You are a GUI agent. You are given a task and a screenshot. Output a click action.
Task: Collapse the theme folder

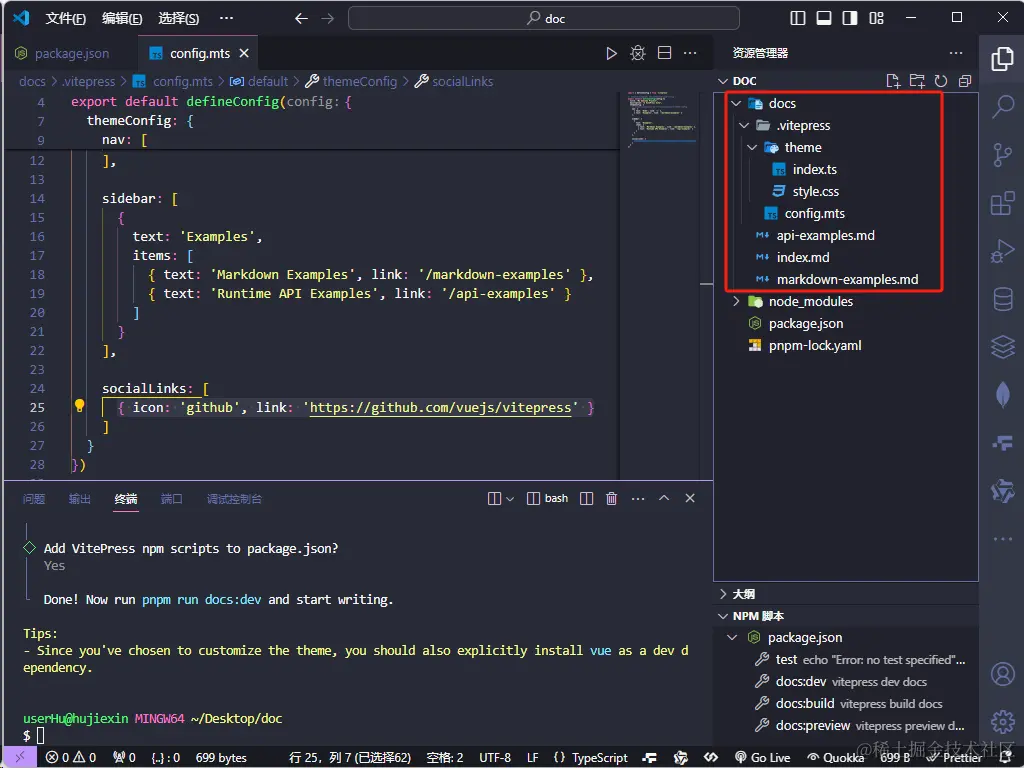[752, 148]
